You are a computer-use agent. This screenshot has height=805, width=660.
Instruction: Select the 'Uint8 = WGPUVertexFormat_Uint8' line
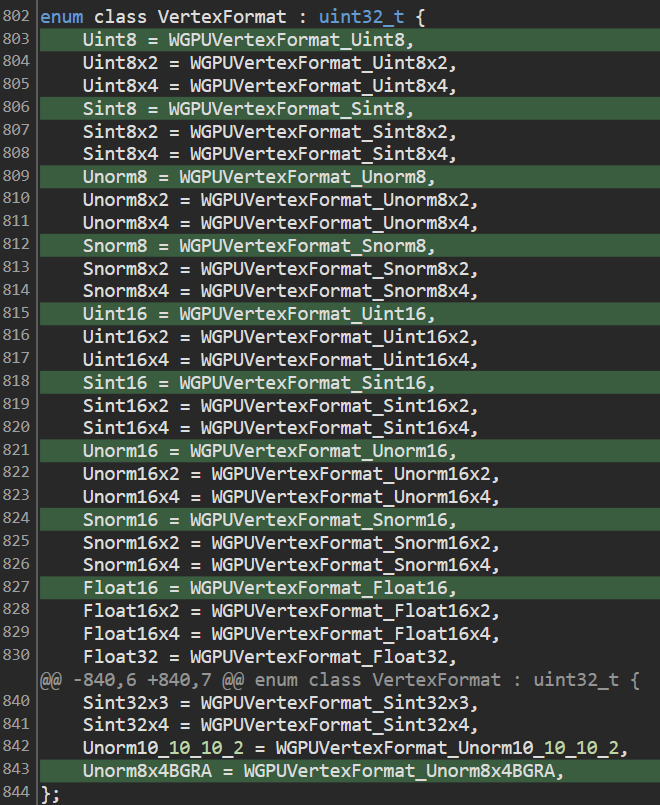click(x=350, y=40)
